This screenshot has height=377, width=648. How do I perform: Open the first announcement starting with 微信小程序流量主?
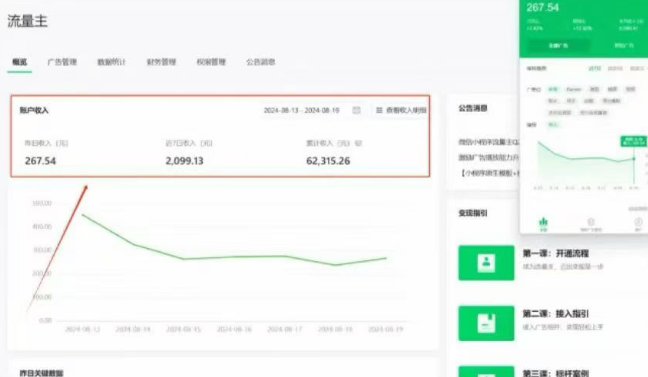click(x=489, y=142)
